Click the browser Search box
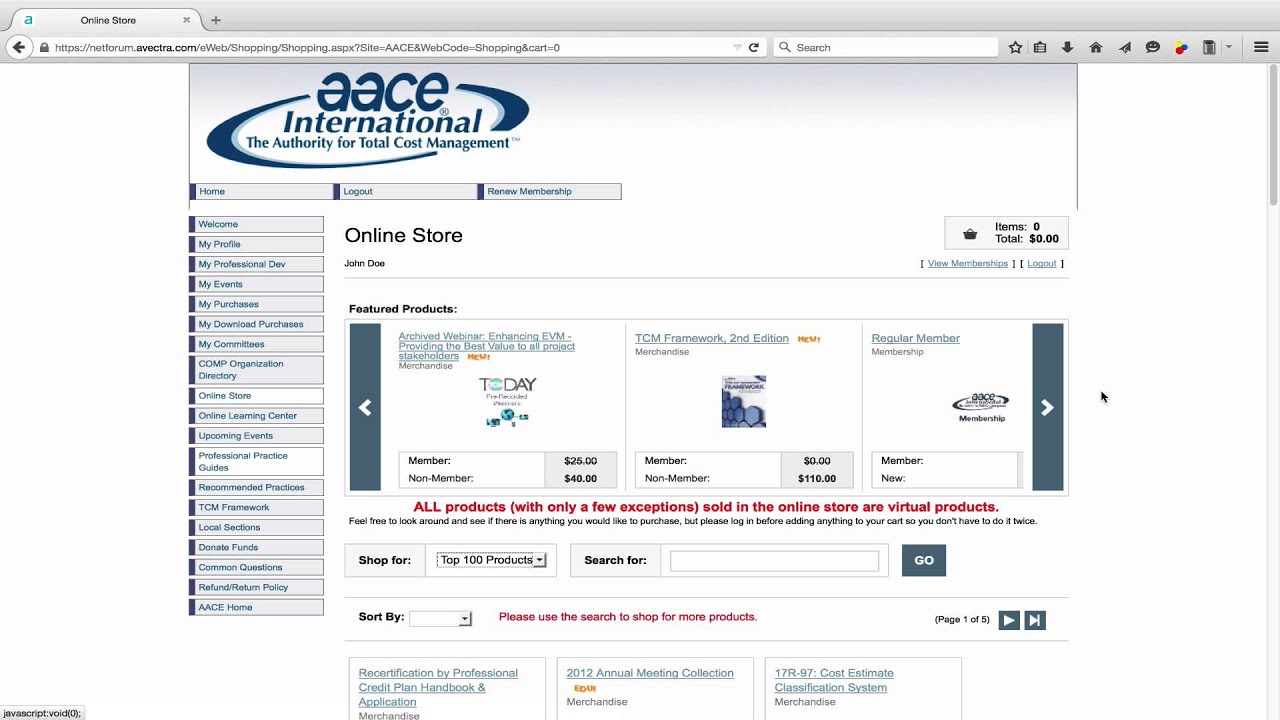1280x720 pixels. (886, 47)
